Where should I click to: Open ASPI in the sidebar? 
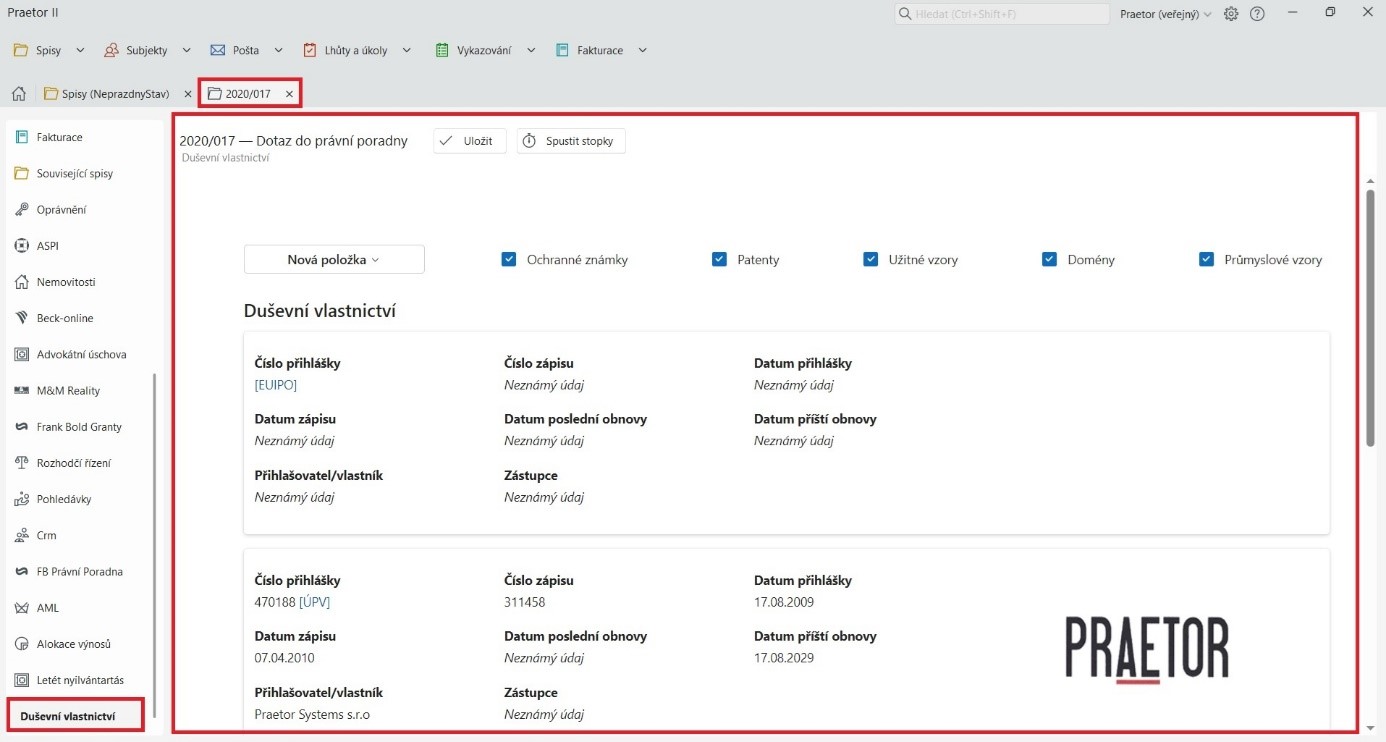pyautogui.click(x=47, y=246)
